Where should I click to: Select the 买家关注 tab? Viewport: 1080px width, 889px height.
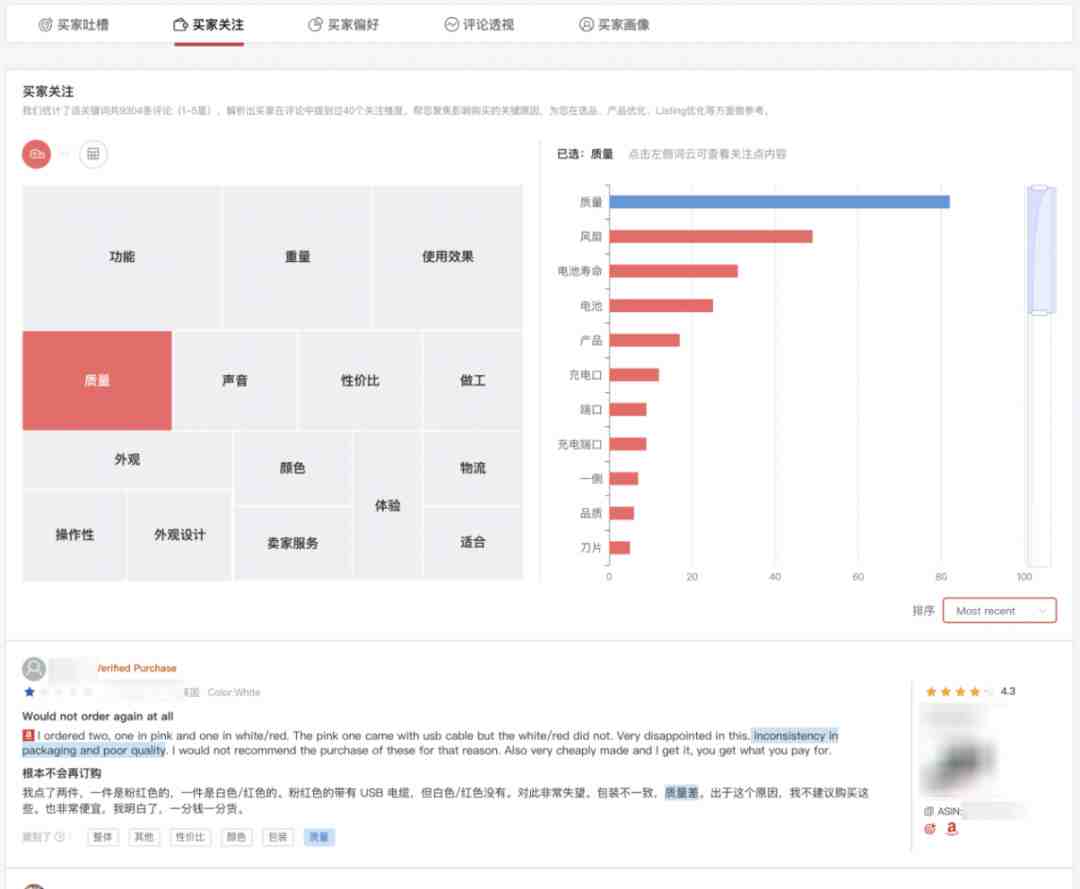(x=209, y=25)
